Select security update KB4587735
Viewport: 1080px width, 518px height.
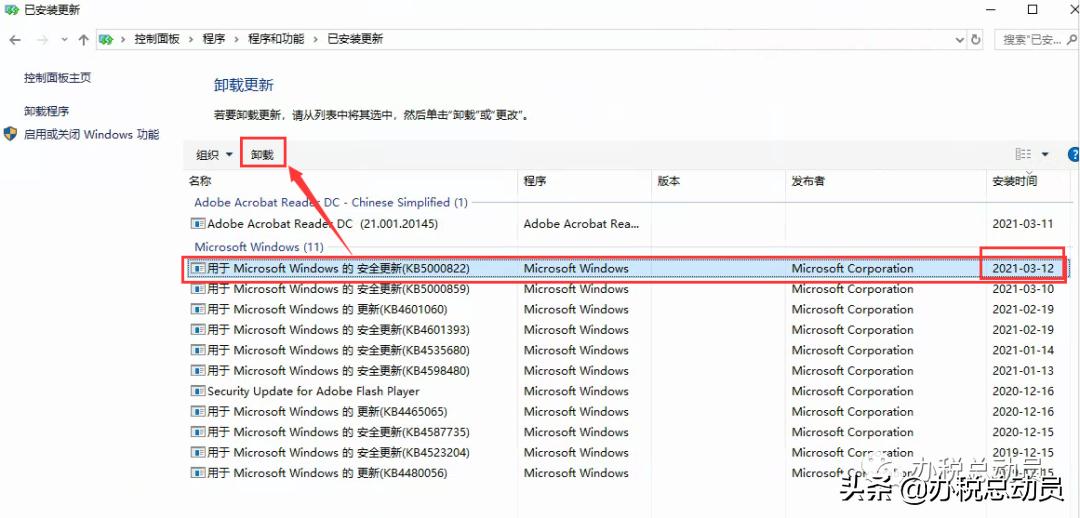click(x=630, y=433)
